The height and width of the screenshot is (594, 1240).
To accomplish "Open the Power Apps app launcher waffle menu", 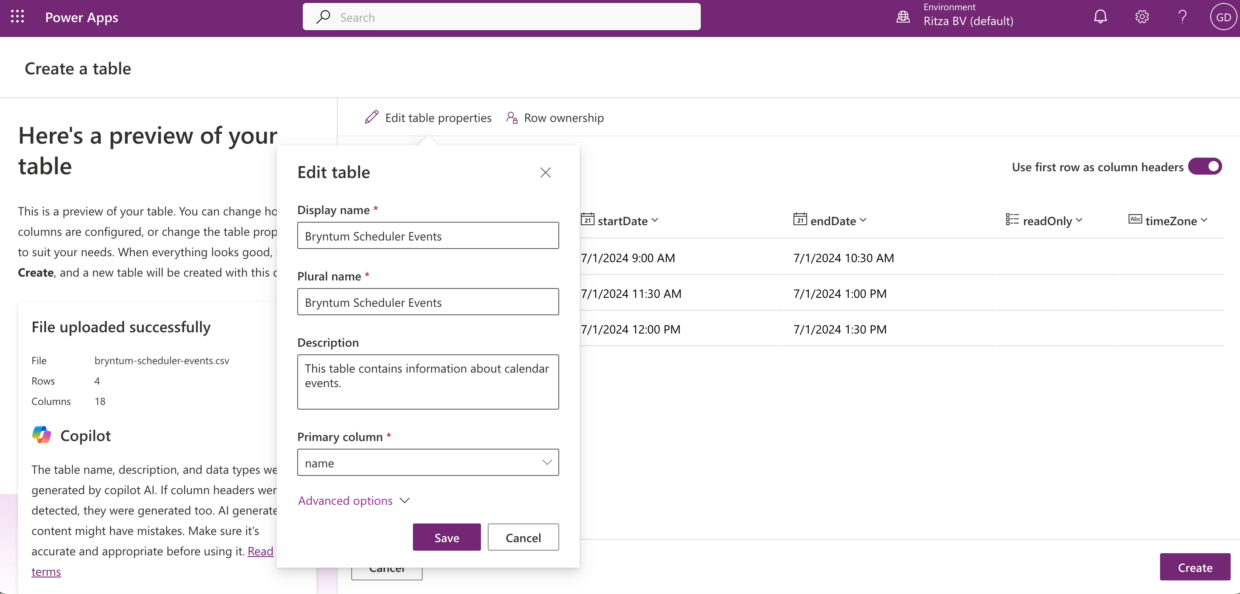I will 17,17.
